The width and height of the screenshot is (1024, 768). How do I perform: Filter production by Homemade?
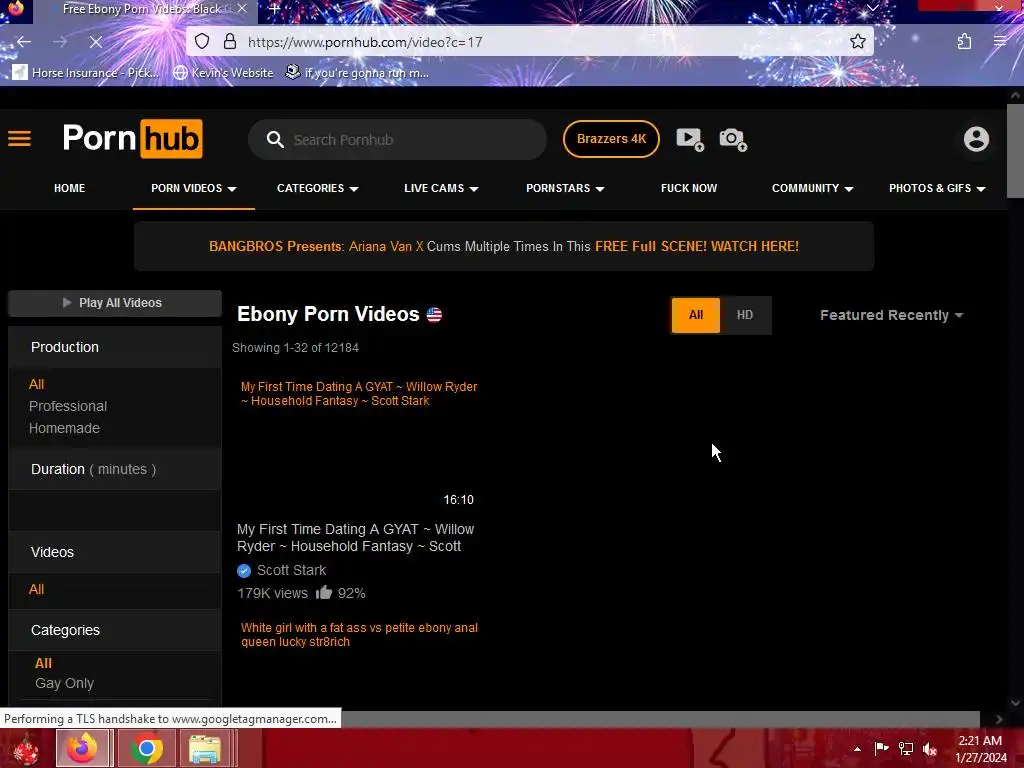[64, 428]
